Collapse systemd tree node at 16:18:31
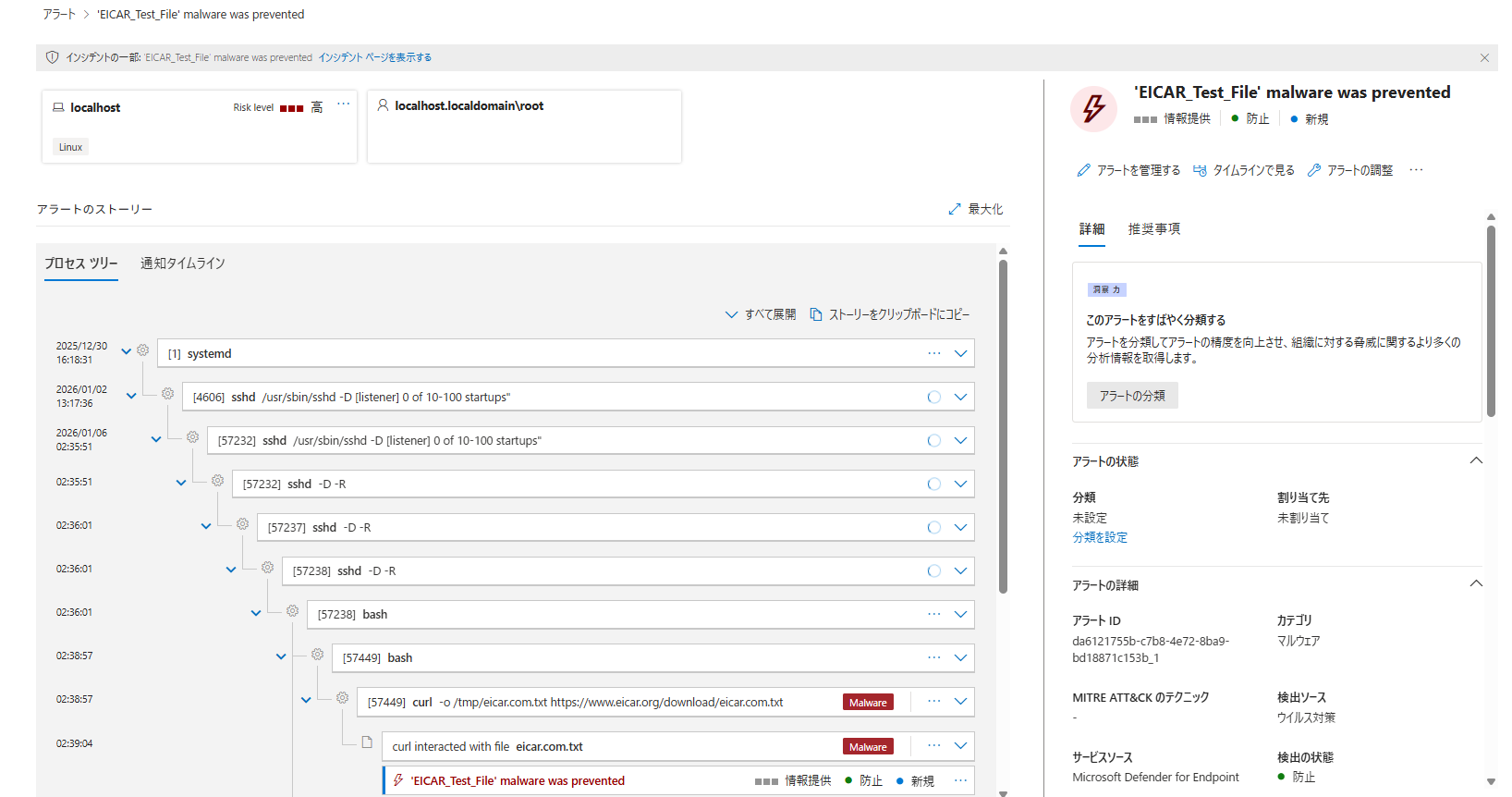The image size is (1512, 797). pyautogui.click(x=127, y=351)
